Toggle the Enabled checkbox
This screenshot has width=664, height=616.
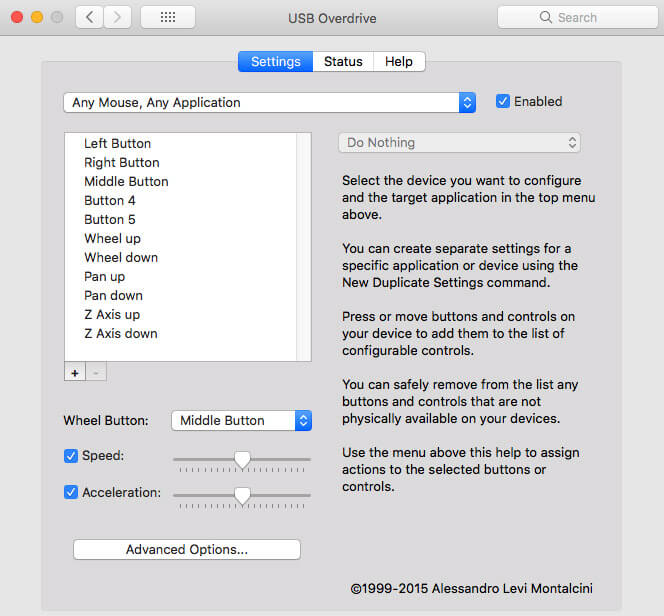[x=502, y=102]
